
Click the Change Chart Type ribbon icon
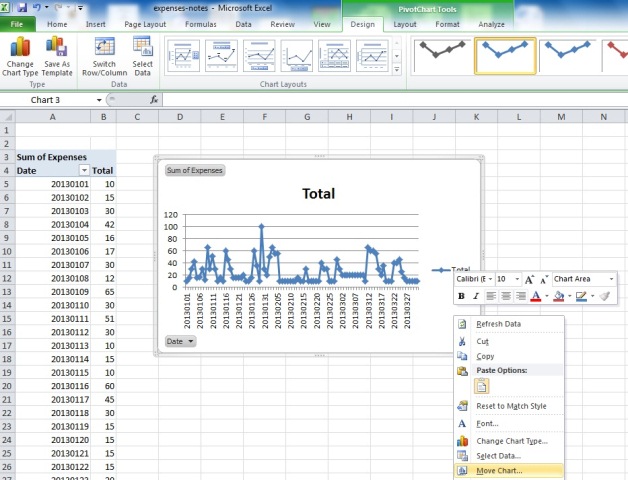pyautogui.click(x=20, y=56)
